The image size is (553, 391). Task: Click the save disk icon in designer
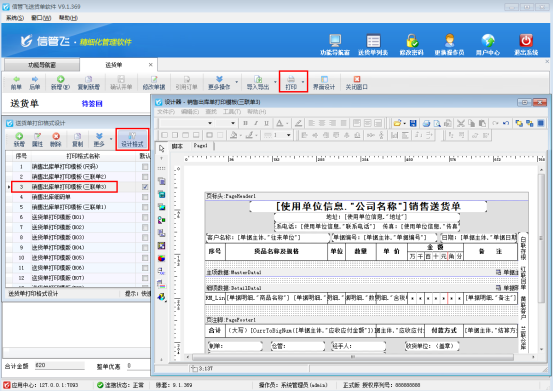(x=413, y=123)
